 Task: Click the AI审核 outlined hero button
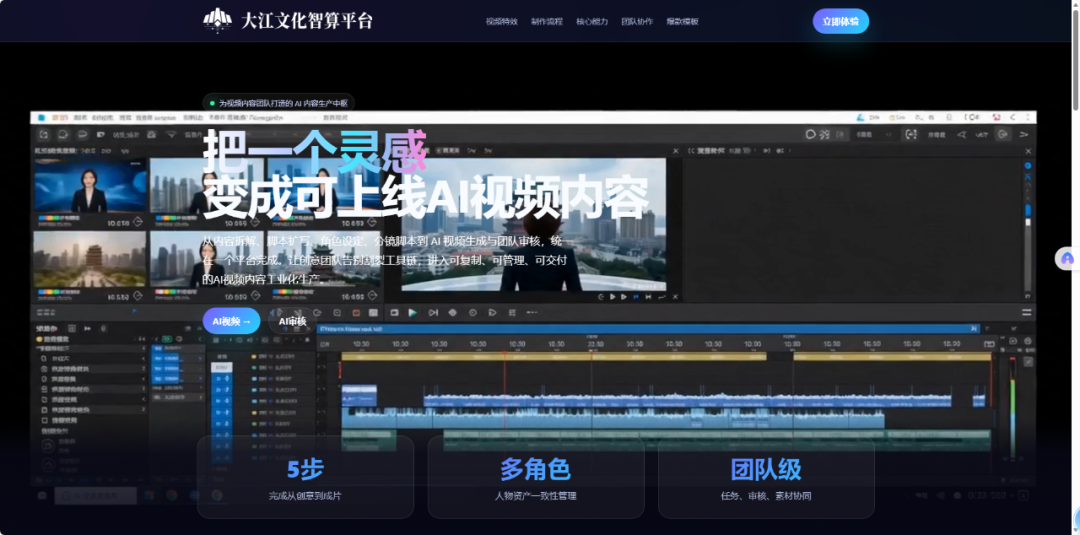(x=292, y=321)
